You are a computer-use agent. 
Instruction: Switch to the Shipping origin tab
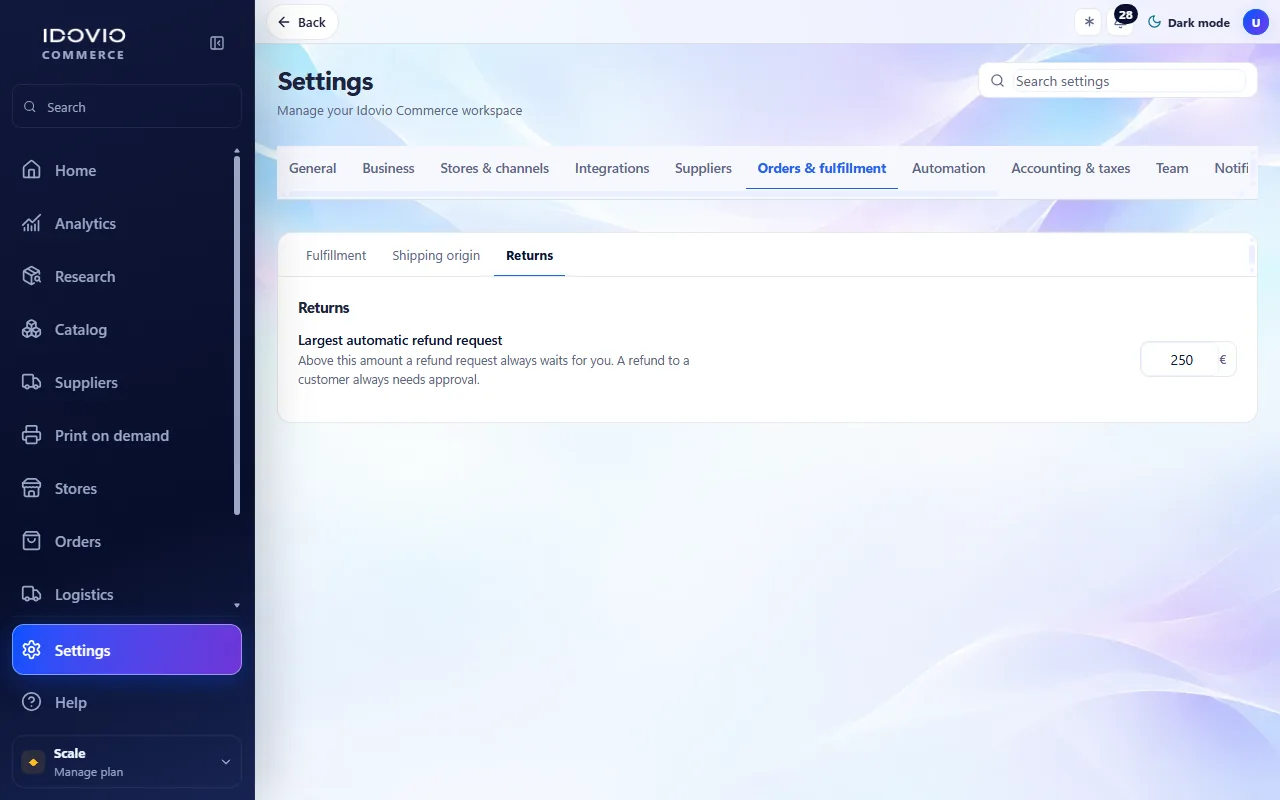click(x=436, y=256)
